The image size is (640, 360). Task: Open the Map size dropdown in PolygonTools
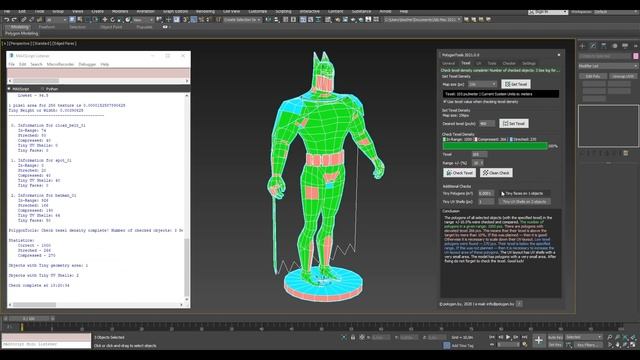coord(482,84)
